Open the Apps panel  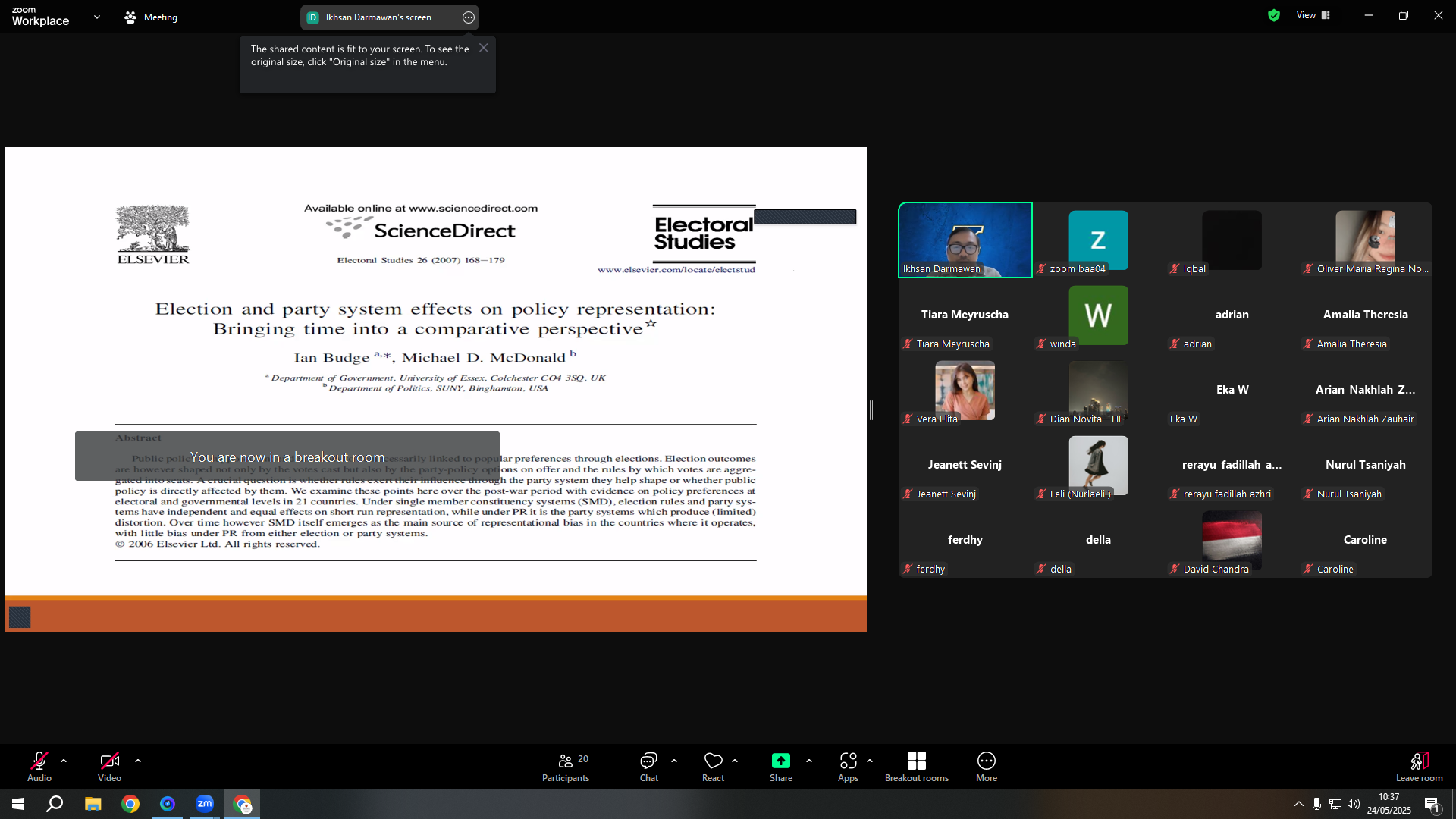click(848, 767)
